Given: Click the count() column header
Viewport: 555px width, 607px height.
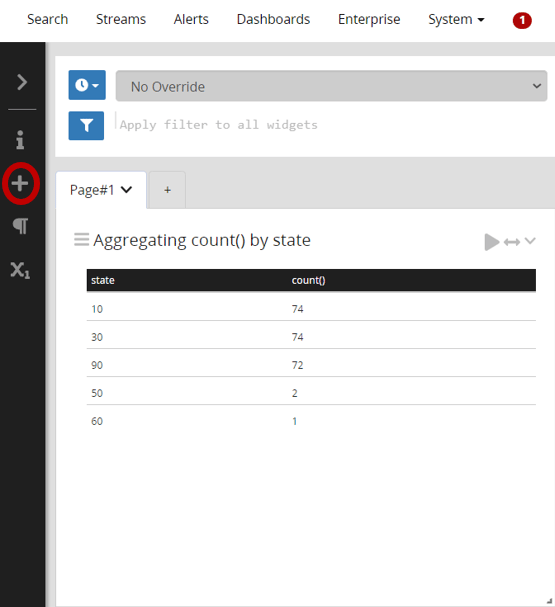Looking at the screenshot, I should pyautogui.click(x=308, y=280).
